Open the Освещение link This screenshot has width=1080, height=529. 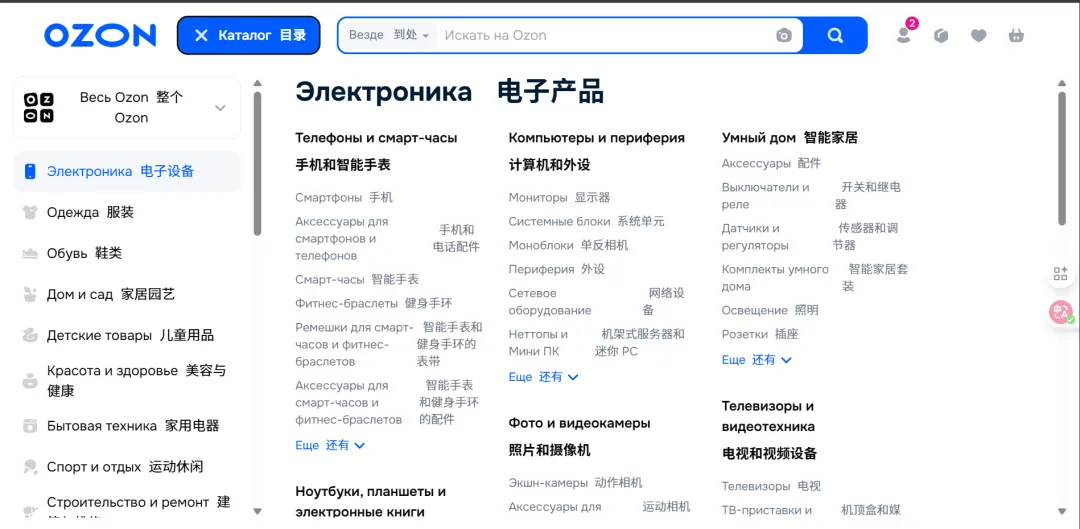click(x=754, y=311)
